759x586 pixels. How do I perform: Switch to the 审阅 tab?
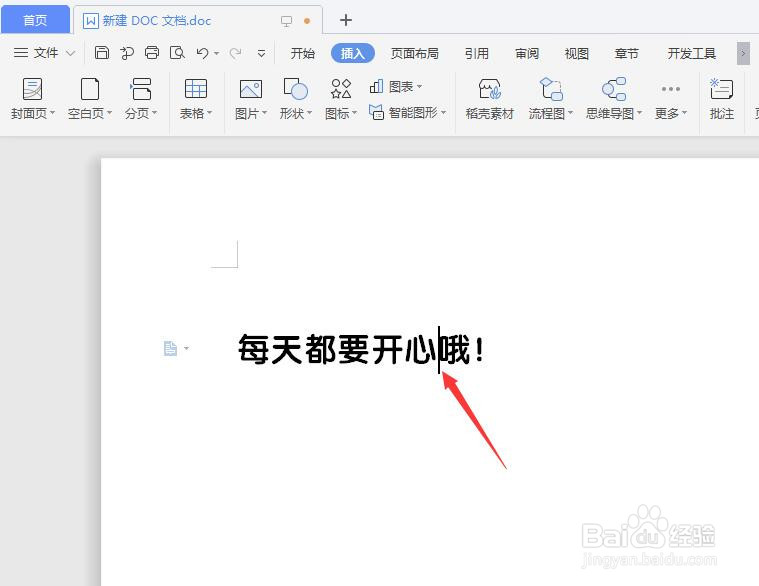527,53
